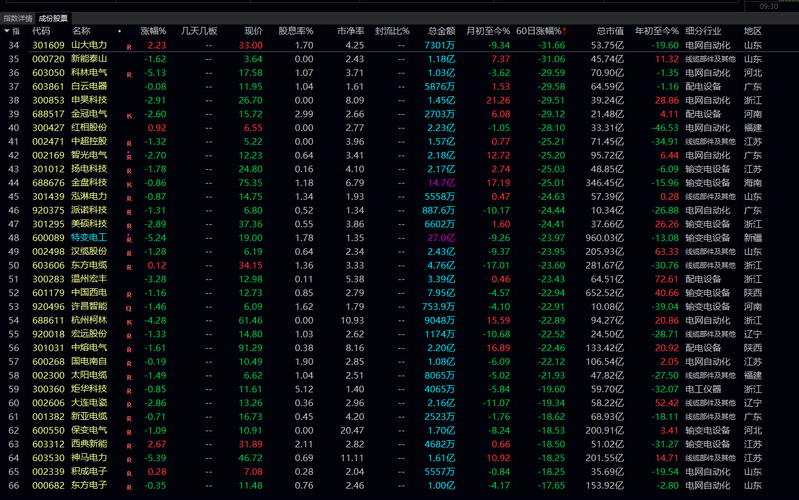Image resolution: width=799 pixels, height=500 pixels.
Task: Click the R marker on 特变电工 row
Action: tap(129, 239)
